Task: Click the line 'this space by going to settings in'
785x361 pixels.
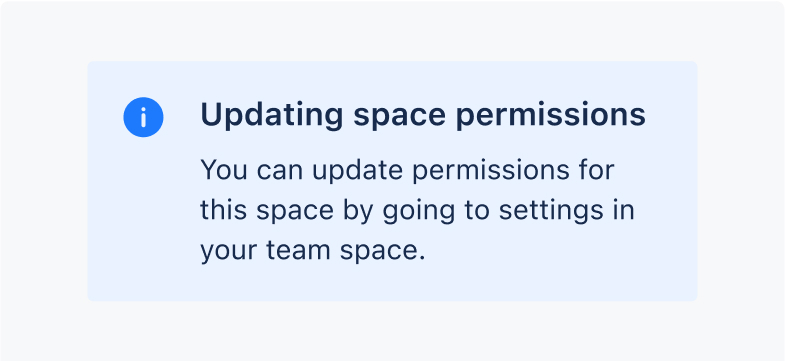Action: (x=418, y=211)
